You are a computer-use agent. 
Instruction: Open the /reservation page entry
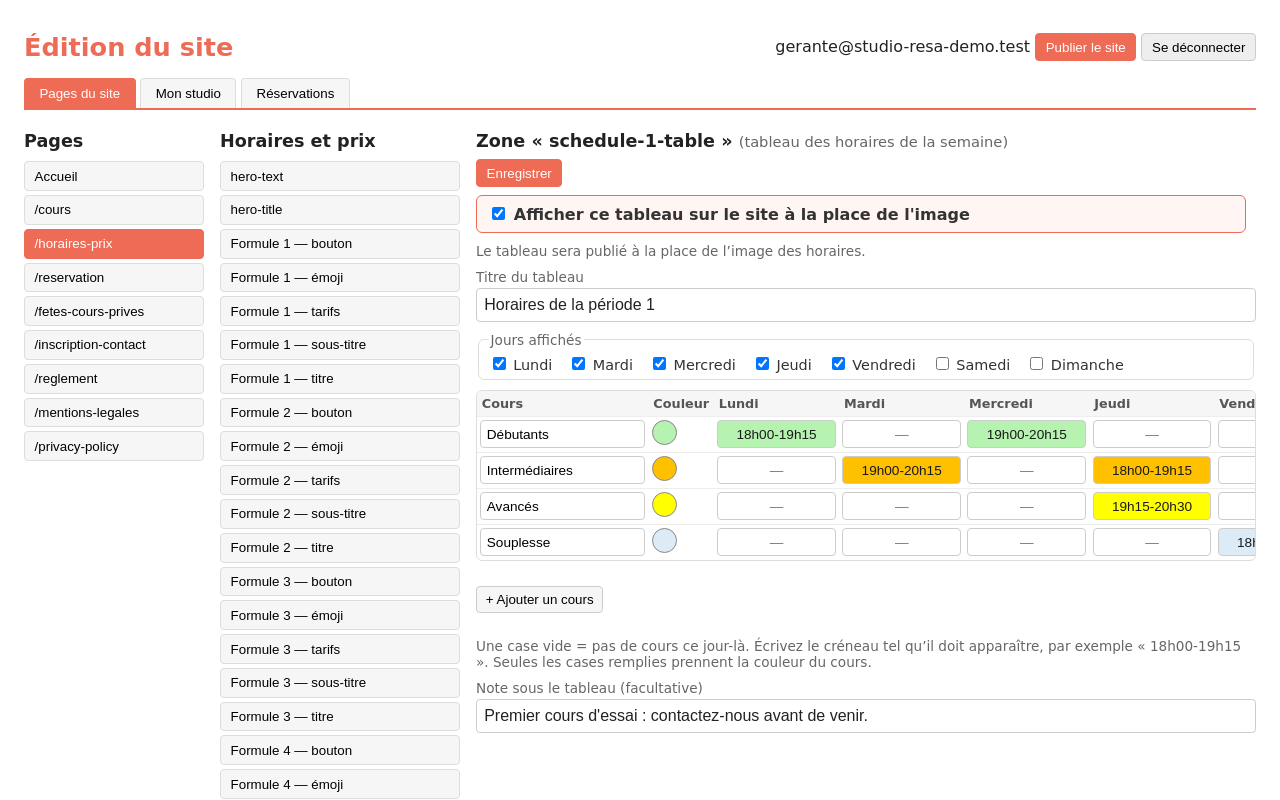(114, 277)
